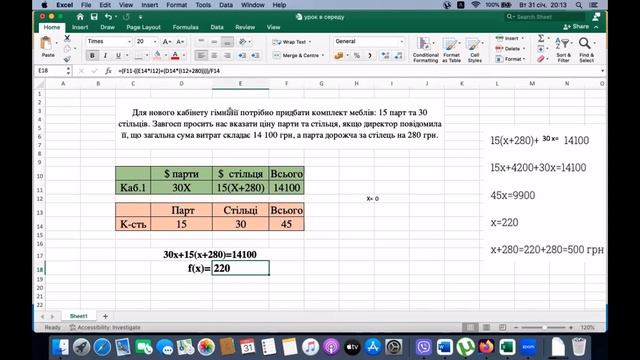
Task: Click the Clear eraser icon
Action: pyautogui.click(x=541, y=59)
